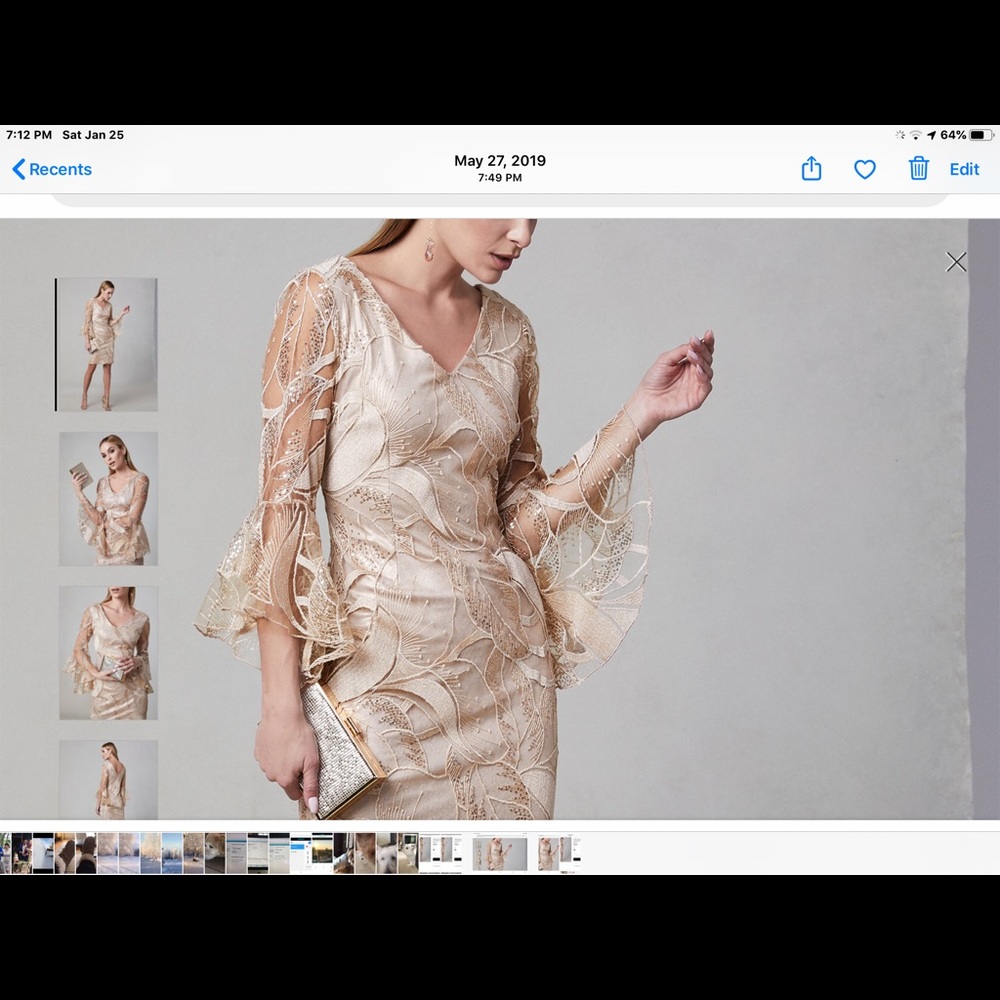
Task: Tap the "May 27, 2019" photo date title
Action: 500,161
